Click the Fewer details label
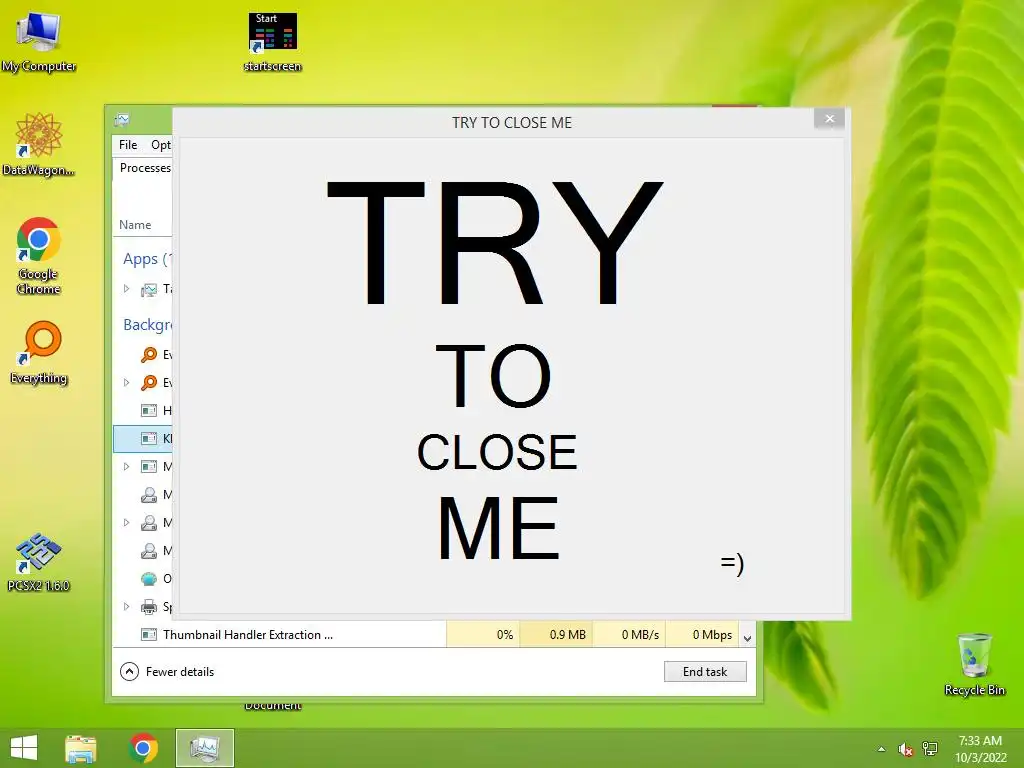The height and width of the screenshot is (768, 1024). pyautogui.click(x=180, y=671)
